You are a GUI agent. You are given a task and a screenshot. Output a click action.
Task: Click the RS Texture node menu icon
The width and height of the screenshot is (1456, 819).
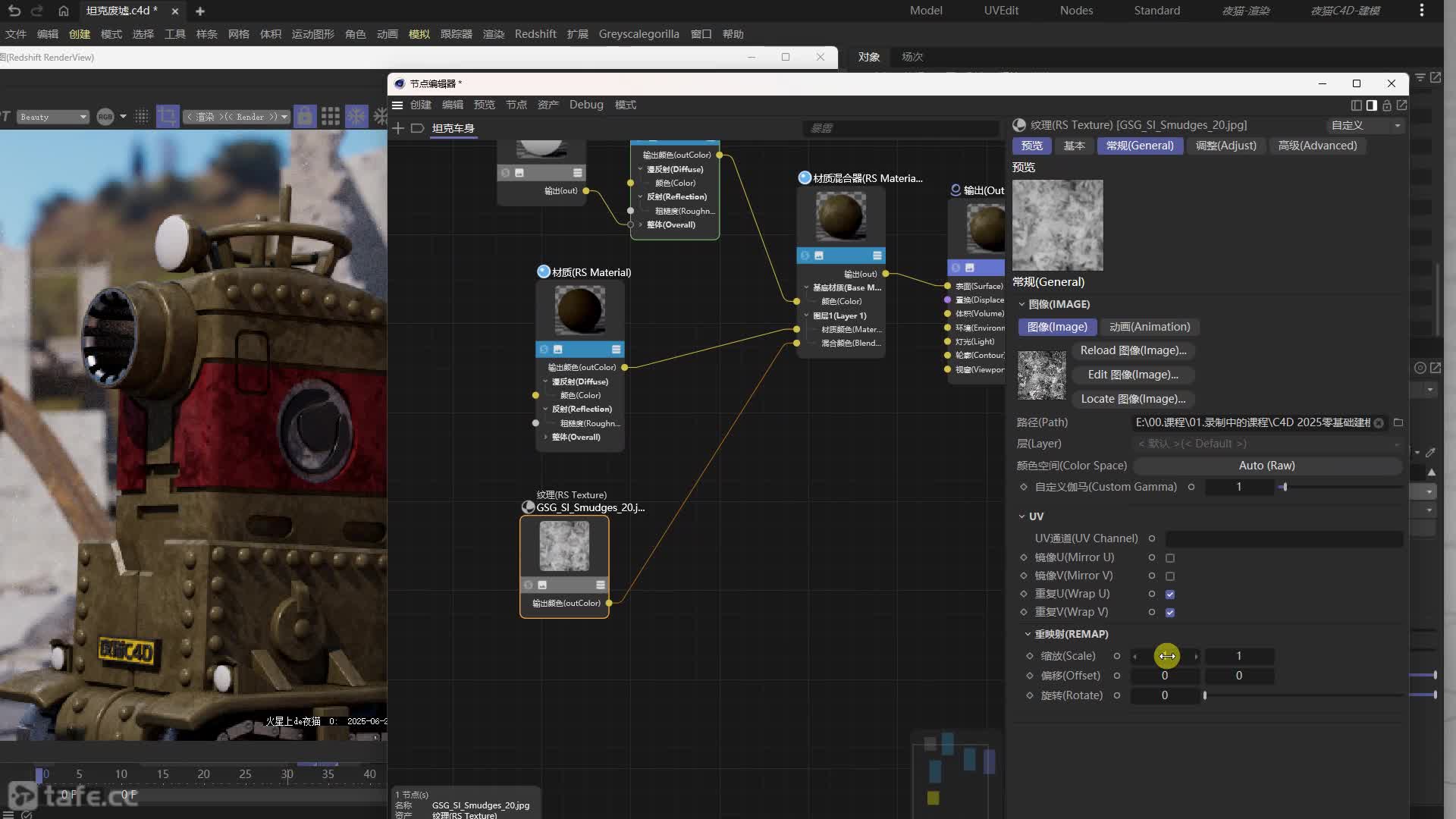tap(601, 585)
